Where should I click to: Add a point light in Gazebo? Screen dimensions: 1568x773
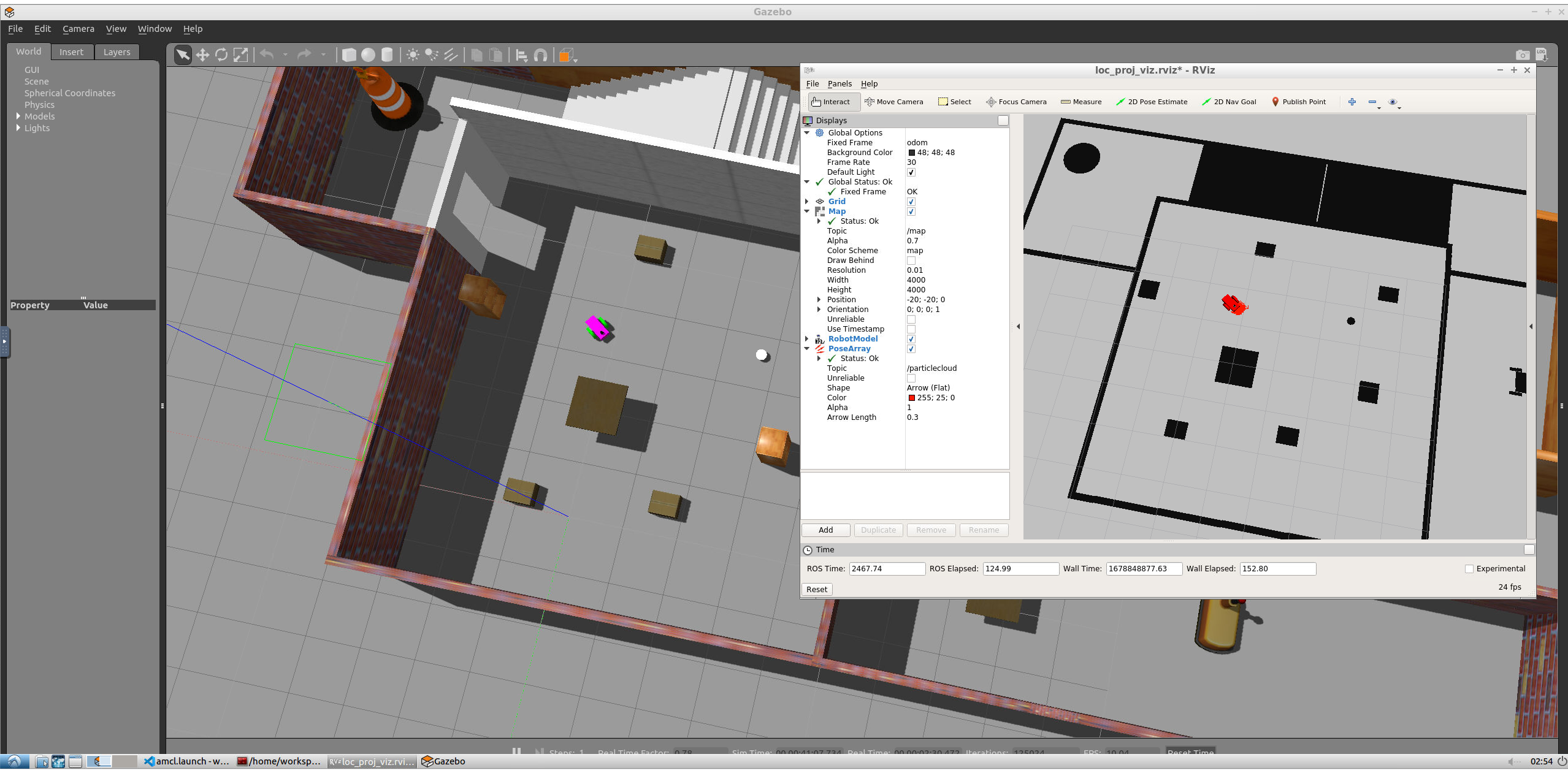[413, 55]
